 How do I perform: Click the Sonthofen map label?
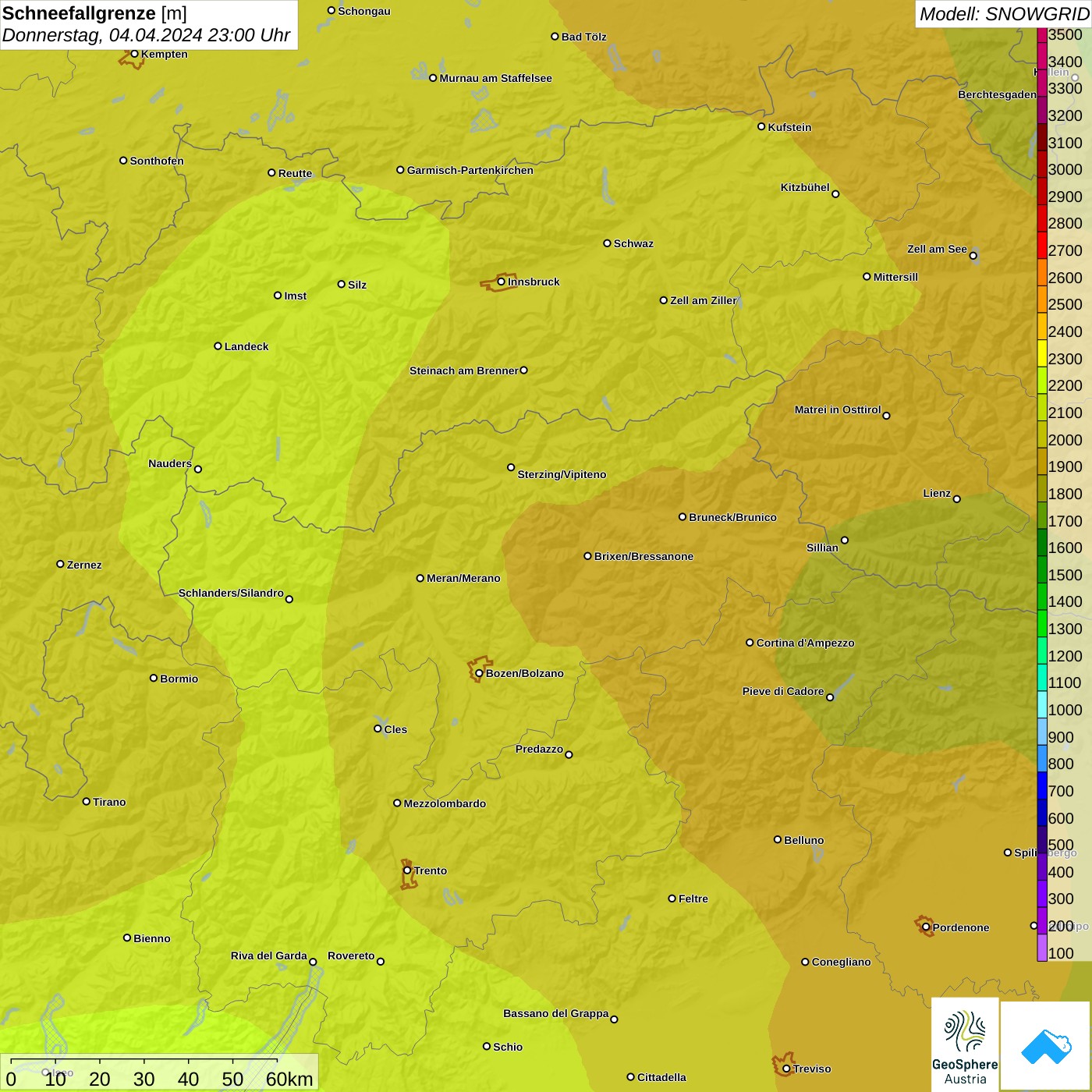(x=157, y=161)
